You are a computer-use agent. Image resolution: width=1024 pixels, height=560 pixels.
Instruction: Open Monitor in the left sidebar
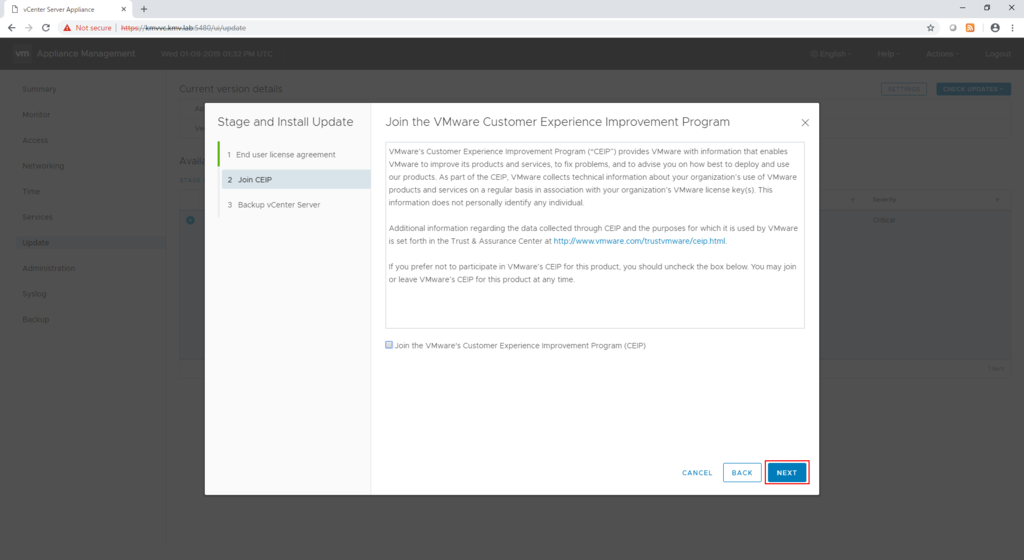[x=36, y=115]
